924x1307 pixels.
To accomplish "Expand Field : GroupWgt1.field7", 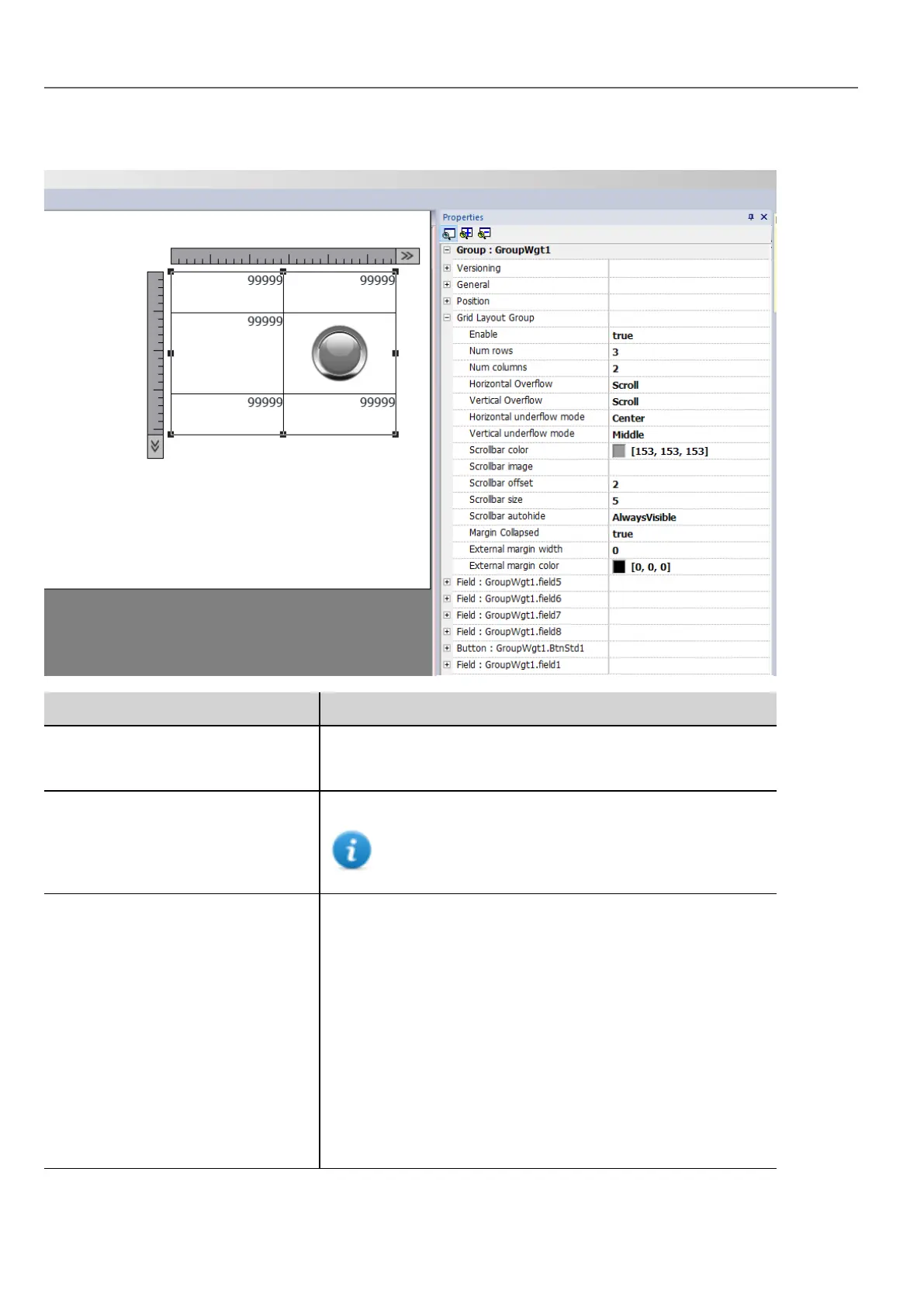I will point(447,615).
